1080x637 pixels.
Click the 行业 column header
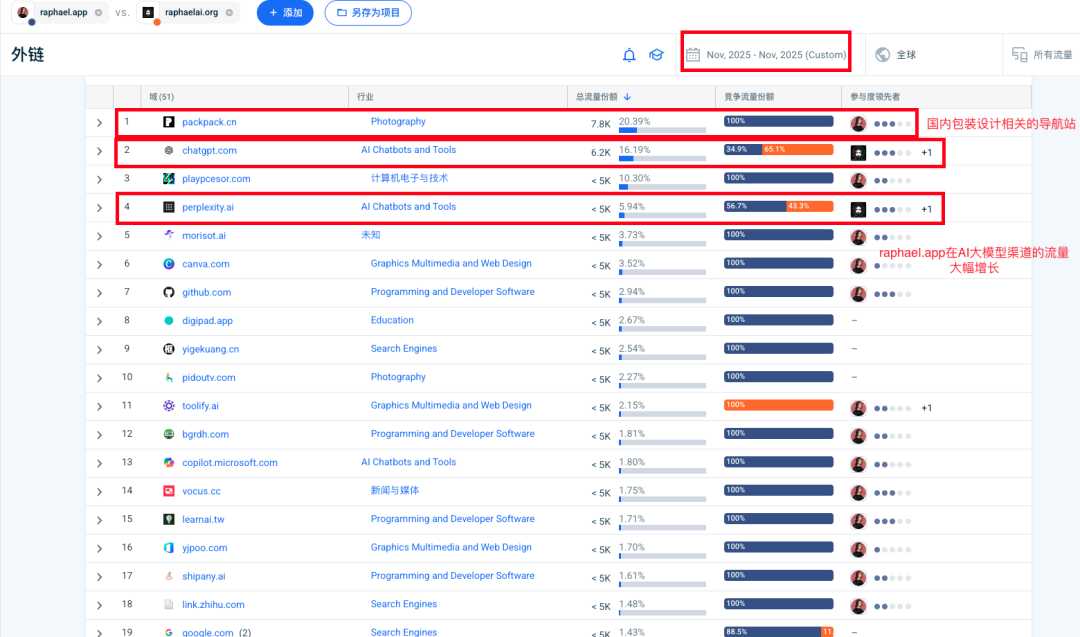pos(365,97)
